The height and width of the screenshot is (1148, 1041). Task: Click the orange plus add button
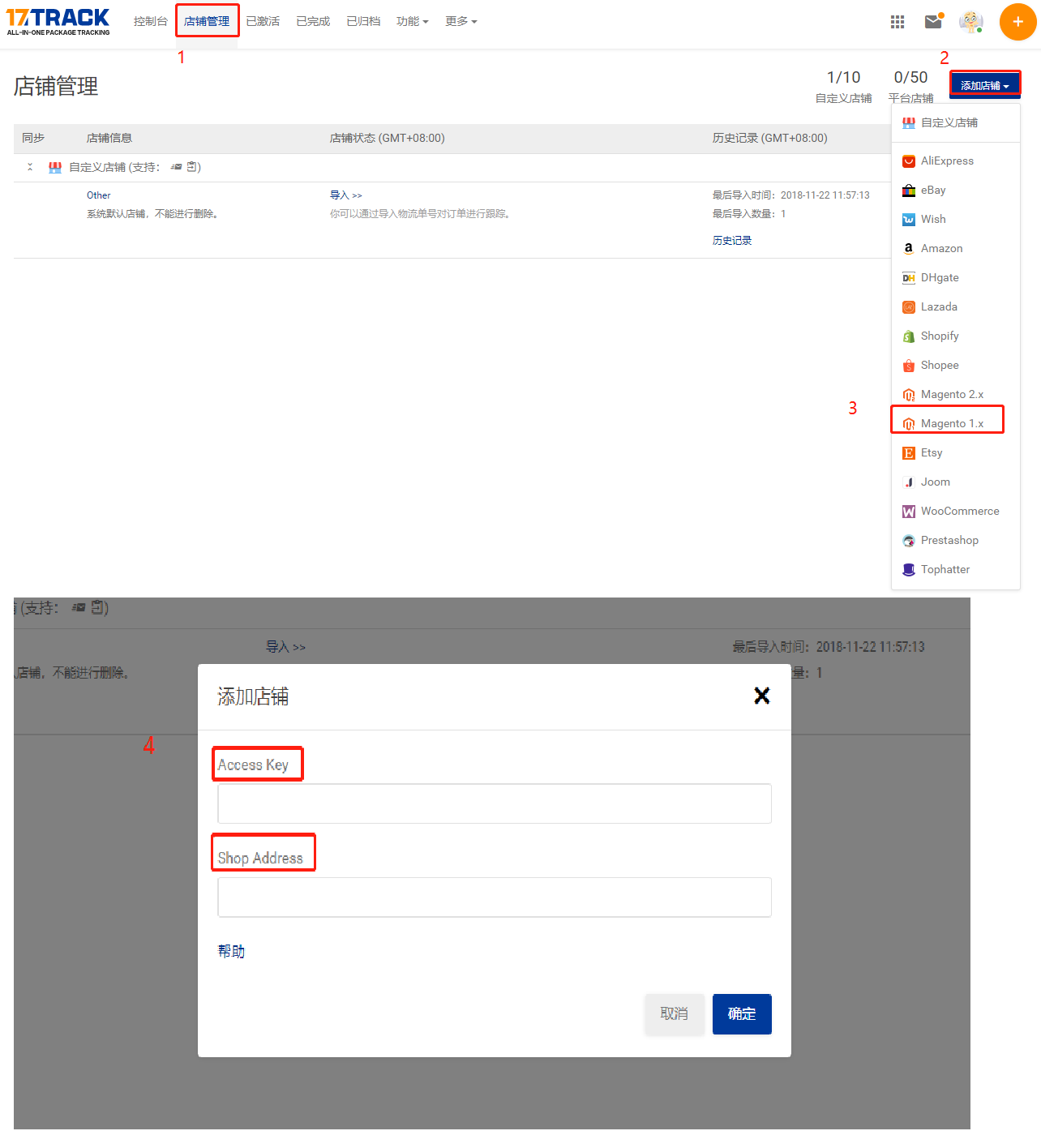[1017, 22]
